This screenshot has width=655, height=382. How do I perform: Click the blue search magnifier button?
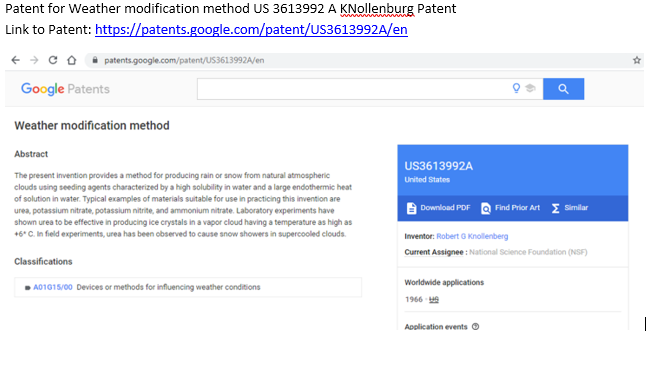[x=564, y=89]
